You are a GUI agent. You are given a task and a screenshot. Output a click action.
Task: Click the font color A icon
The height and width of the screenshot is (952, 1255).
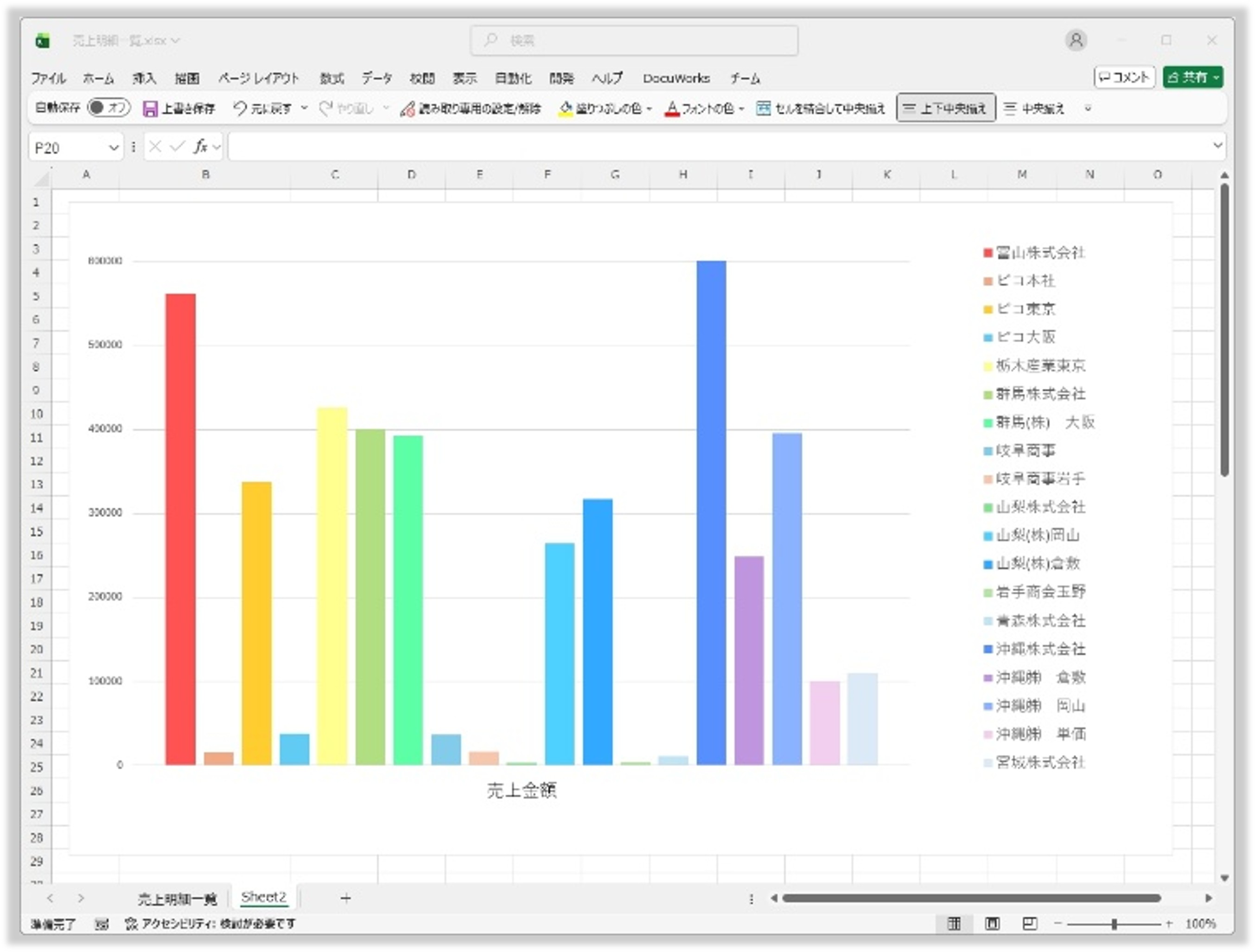coord(672,109)
